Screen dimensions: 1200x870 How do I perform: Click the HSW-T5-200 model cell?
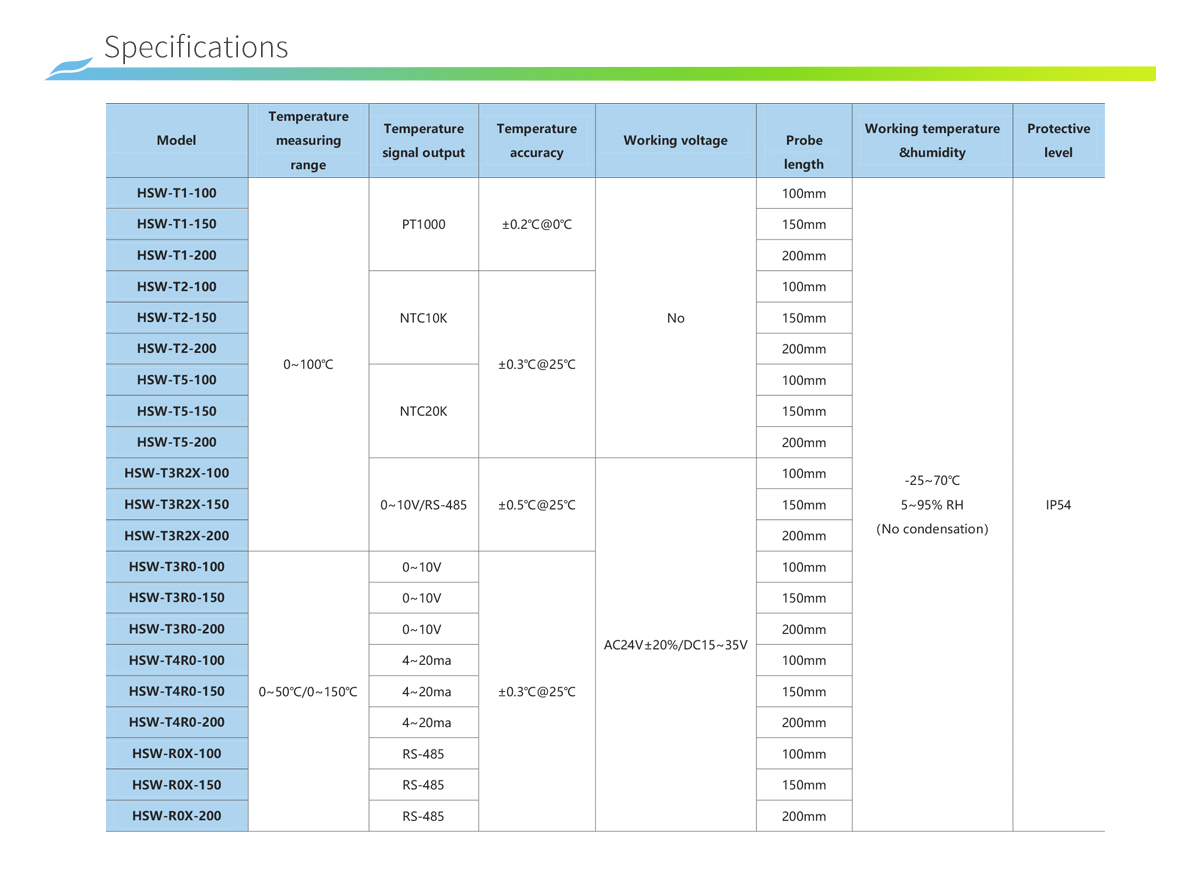[x=176, y=442]
